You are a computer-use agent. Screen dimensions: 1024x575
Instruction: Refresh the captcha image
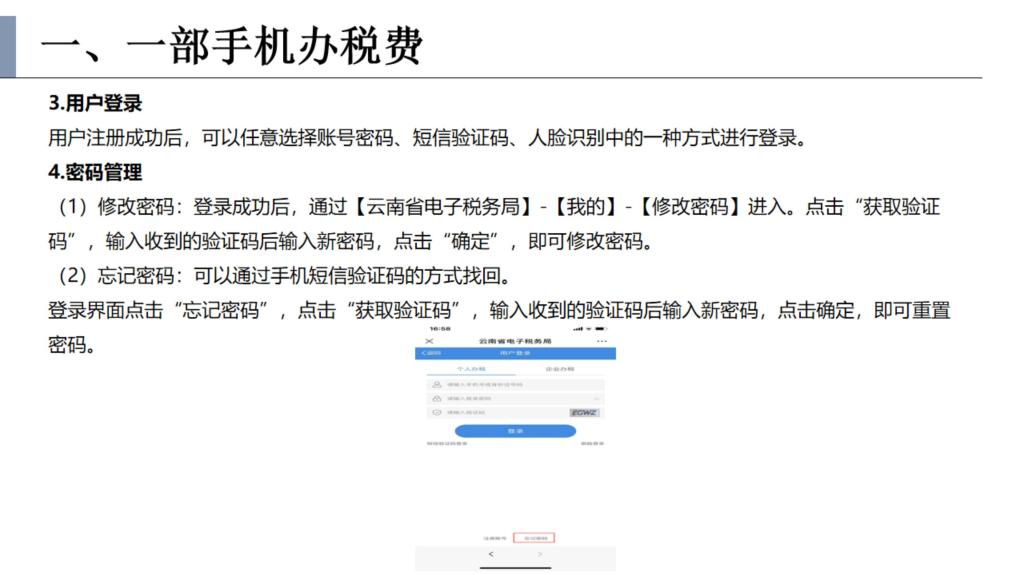click(x=584, y=412)
